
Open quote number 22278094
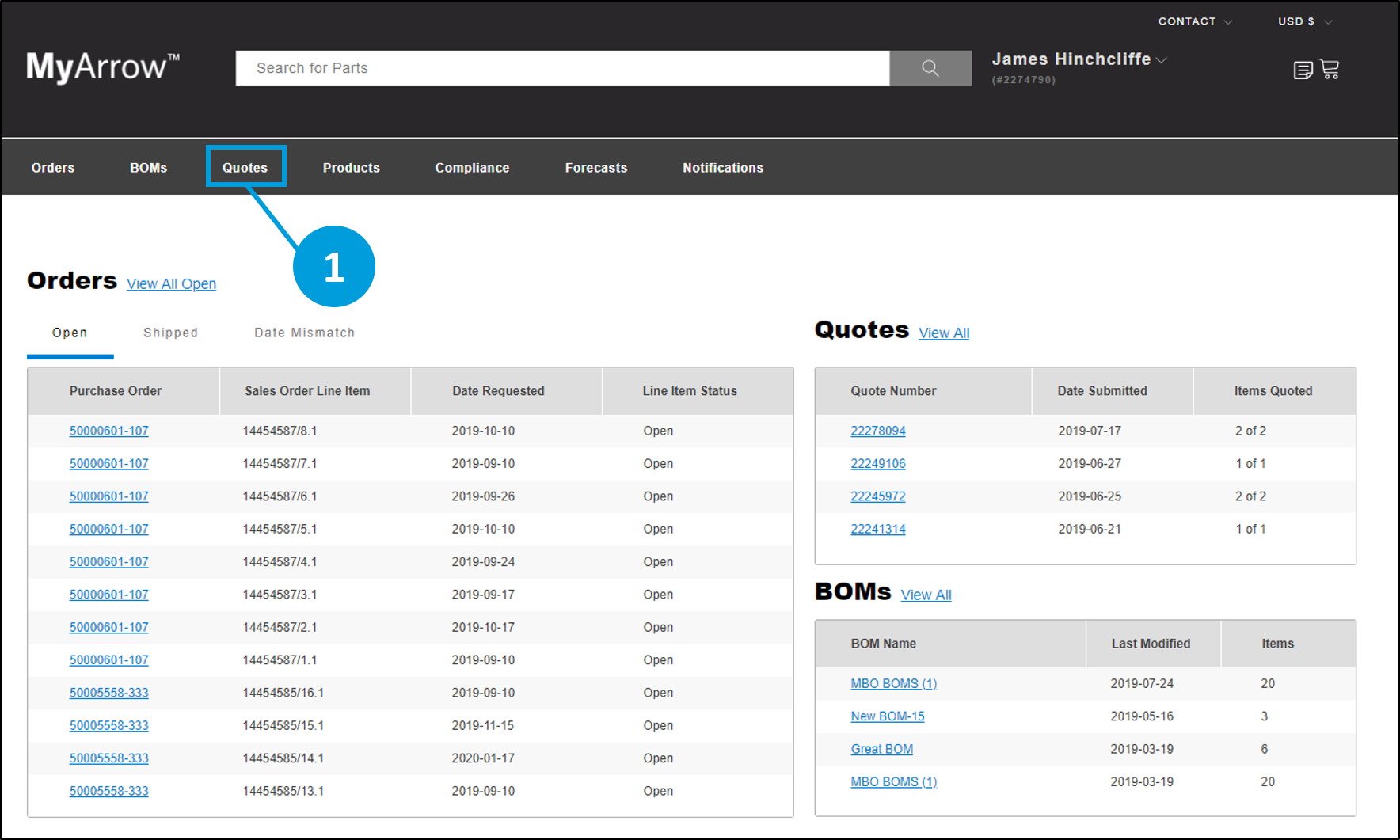pos(878,431)
